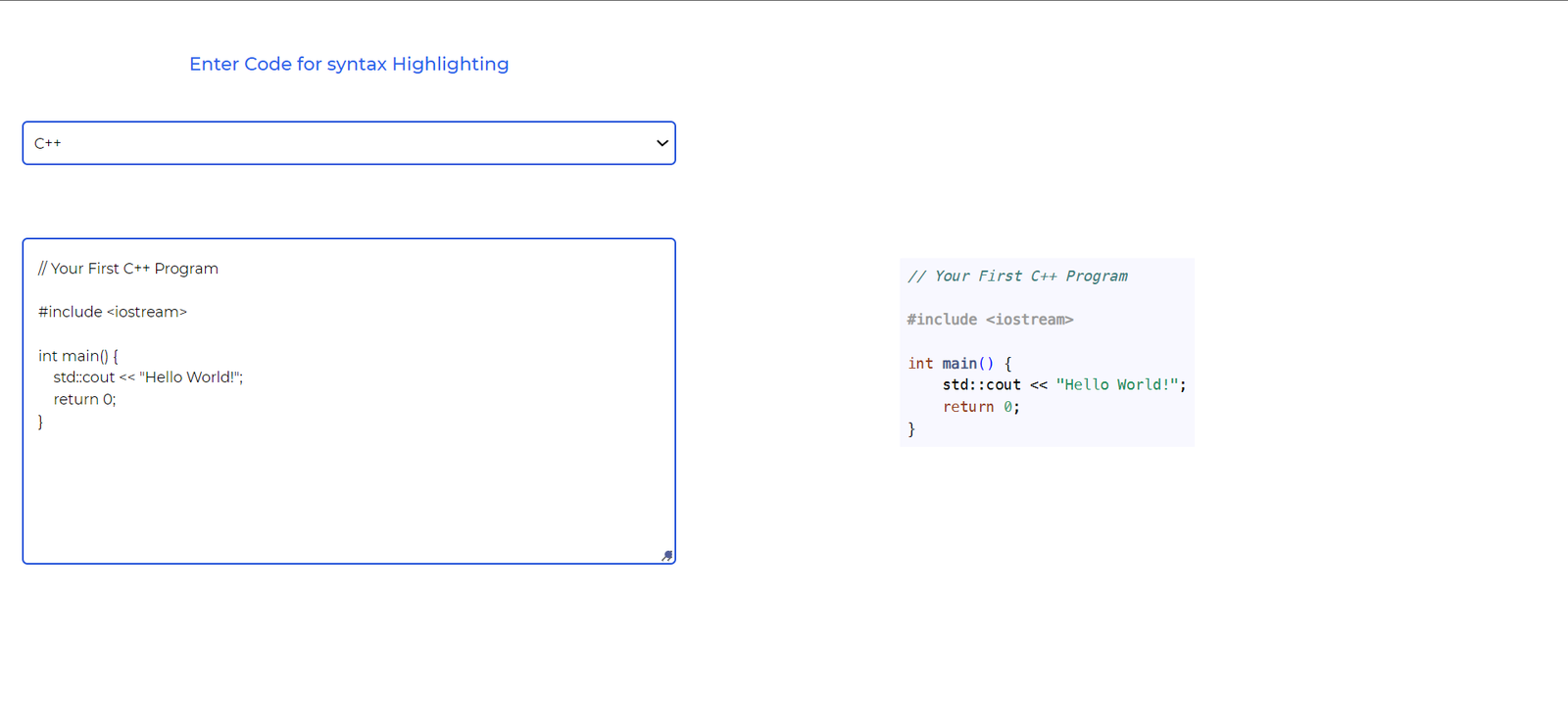
Task: Click the closing brace in the input textarea
Action: point(40,422)
